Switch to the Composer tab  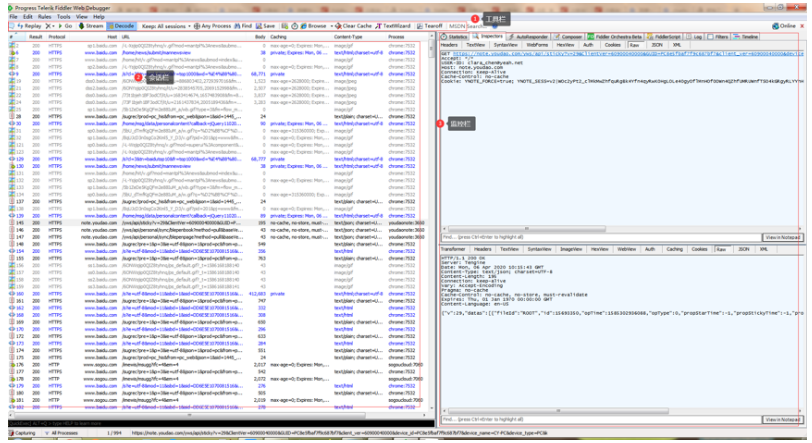(568, 37)
